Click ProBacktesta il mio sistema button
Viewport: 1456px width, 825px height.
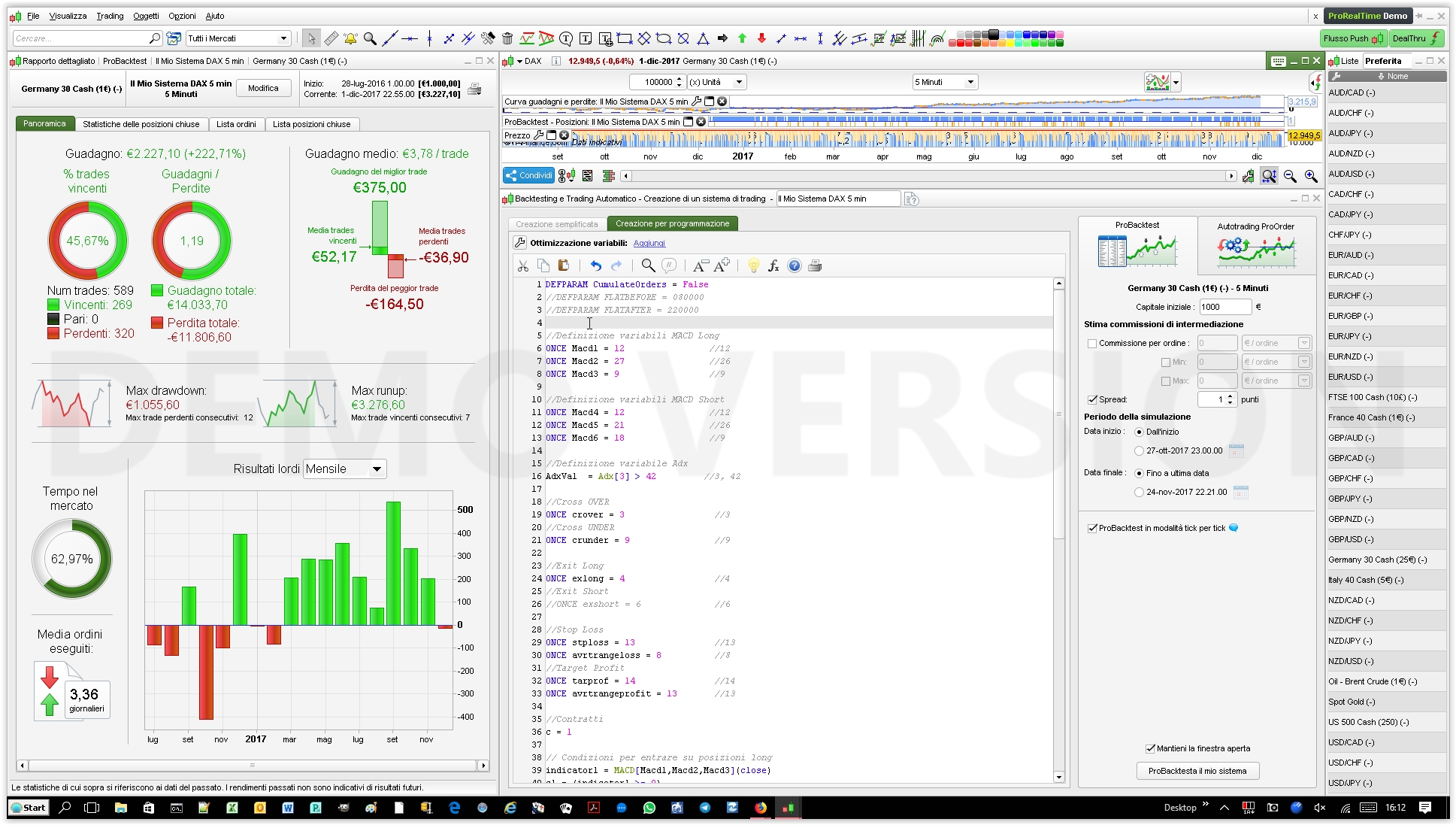click(x=1197, y=771)
